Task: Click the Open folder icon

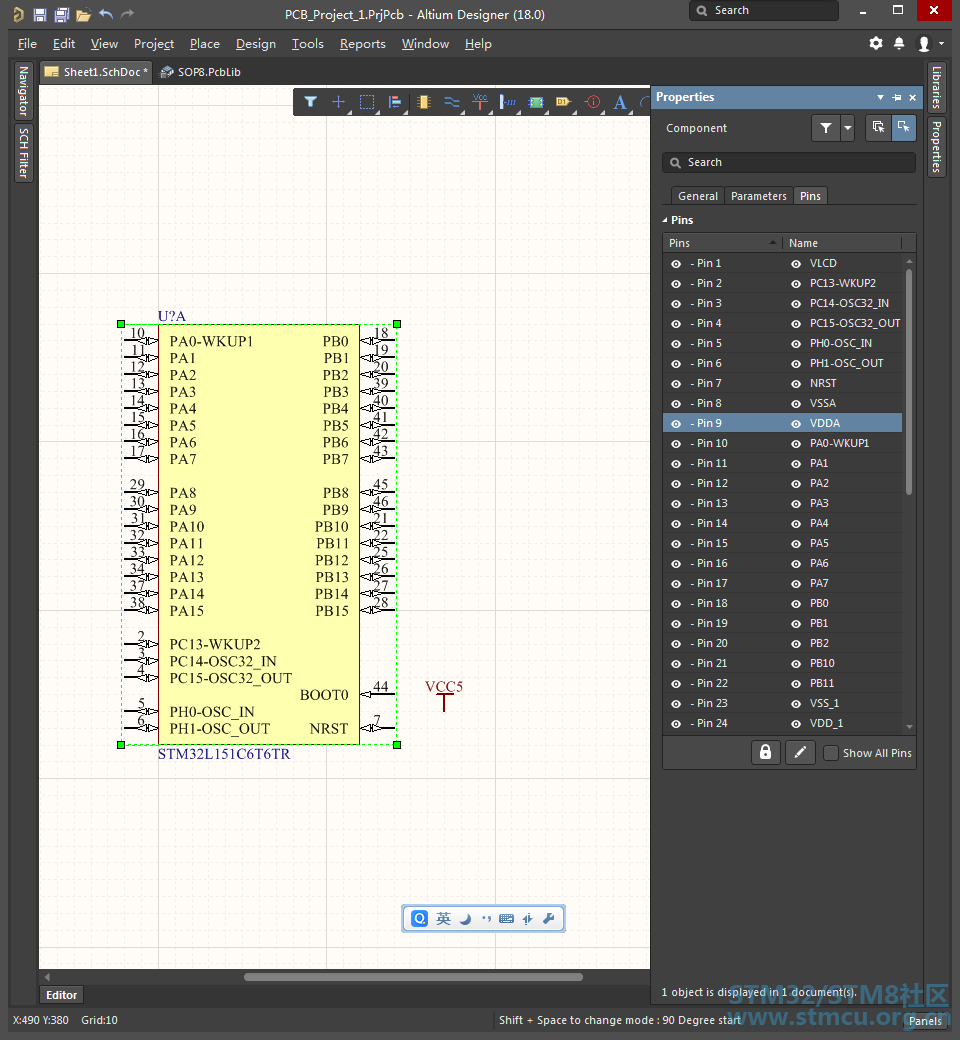Action: coord(84,15)
